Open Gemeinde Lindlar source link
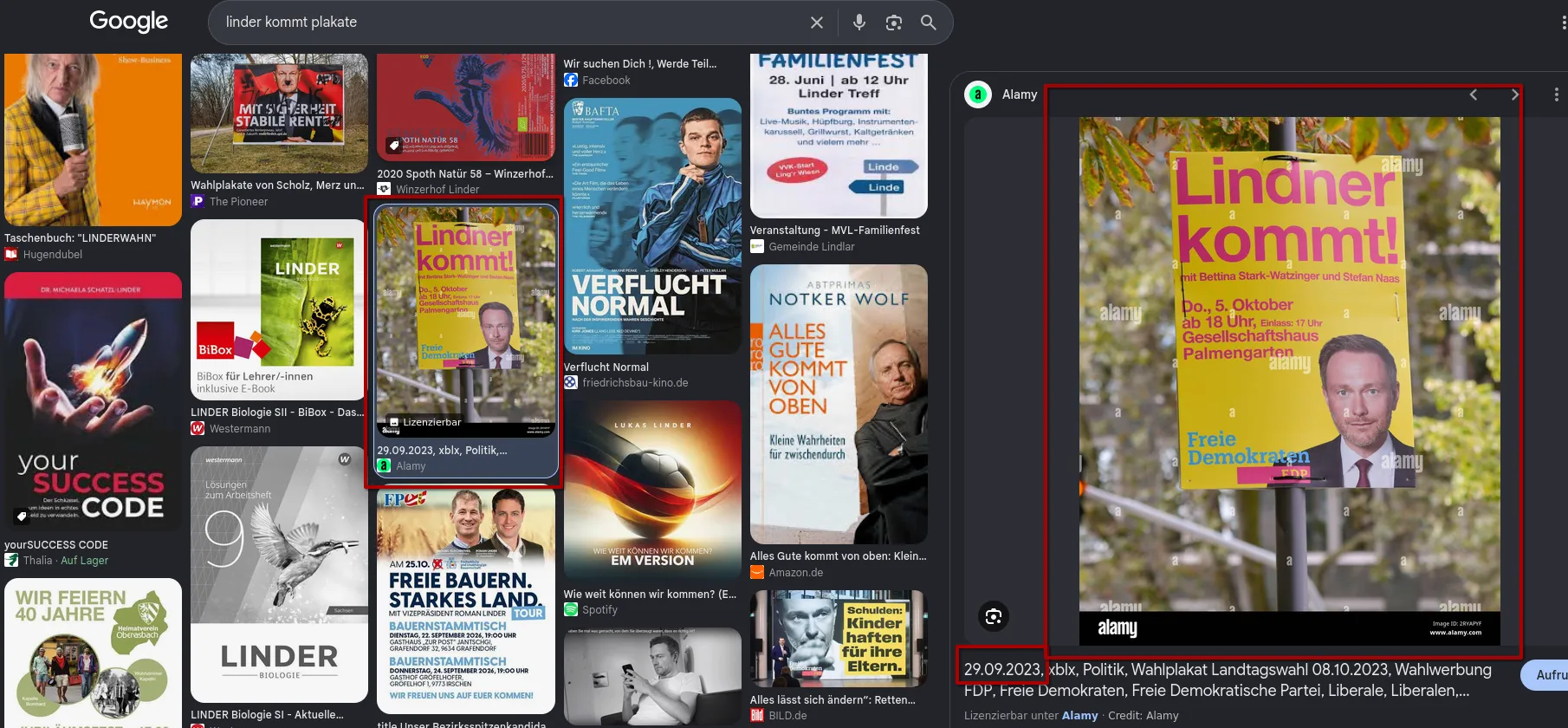 tap(812, 247)
